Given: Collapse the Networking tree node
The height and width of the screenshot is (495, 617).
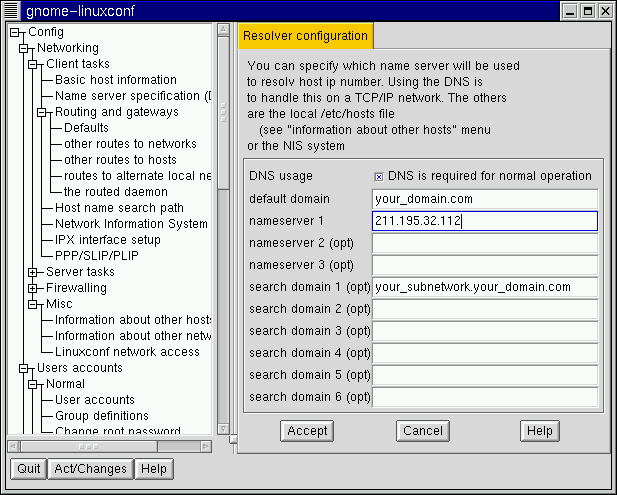Looking at the screenshot, I should [24, 48].
